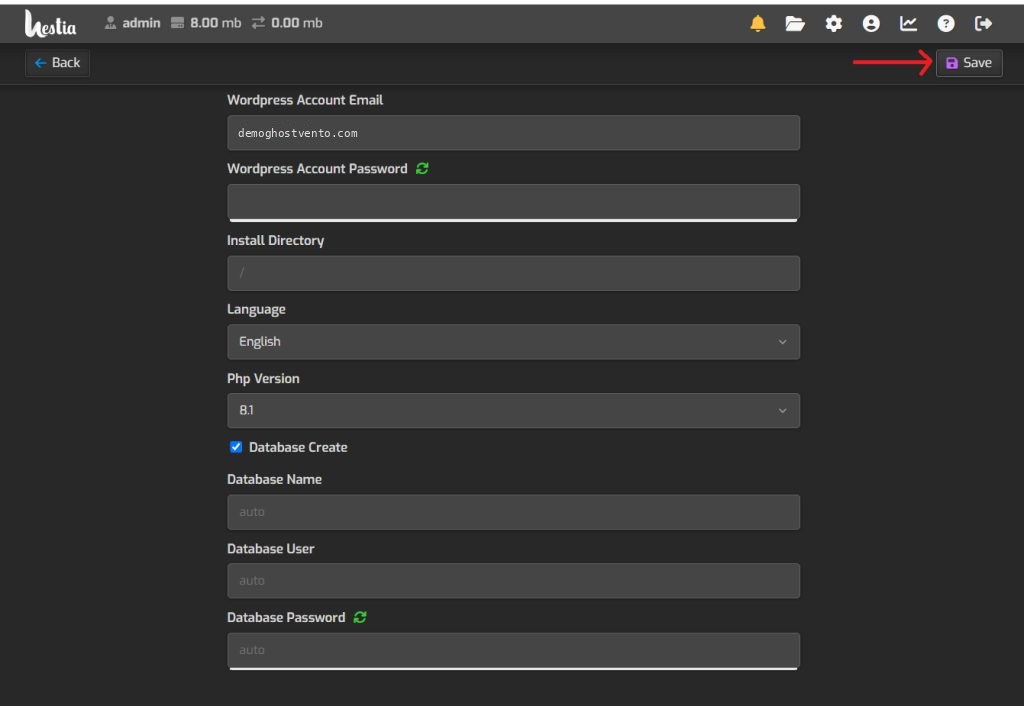Open the file manager folder icon
Image resolution: width=1024 pixels, height=706 pixels.
coord(795,24)
